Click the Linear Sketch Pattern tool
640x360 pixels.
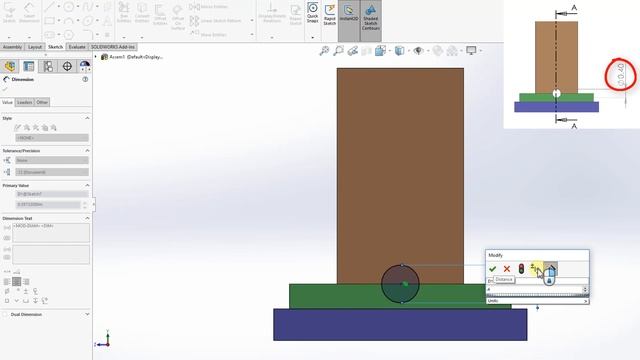point(216,20)
